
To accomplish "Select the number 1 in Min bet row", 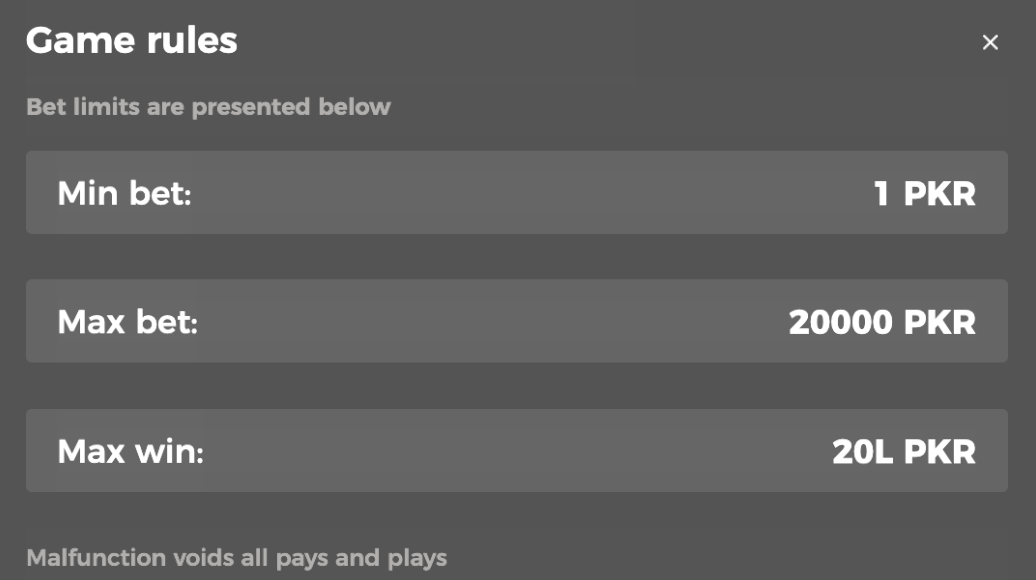I will tap(881, 193).
